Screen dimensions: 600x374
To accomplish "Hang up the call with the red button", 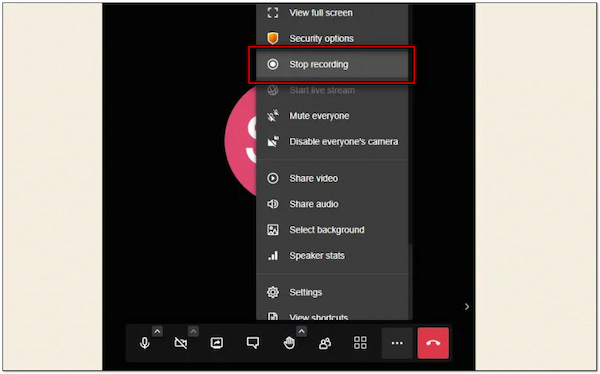I will coord(433,343).
